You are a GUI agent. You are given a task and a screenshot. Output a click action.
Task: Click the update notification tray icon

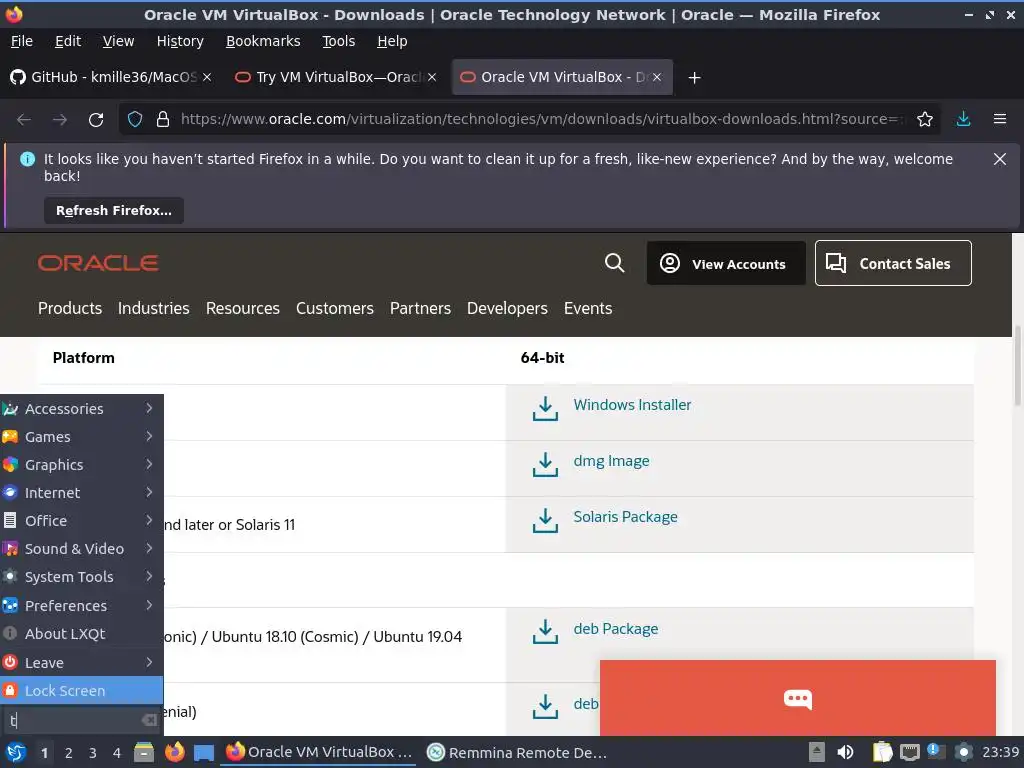[x=936, y=751]
